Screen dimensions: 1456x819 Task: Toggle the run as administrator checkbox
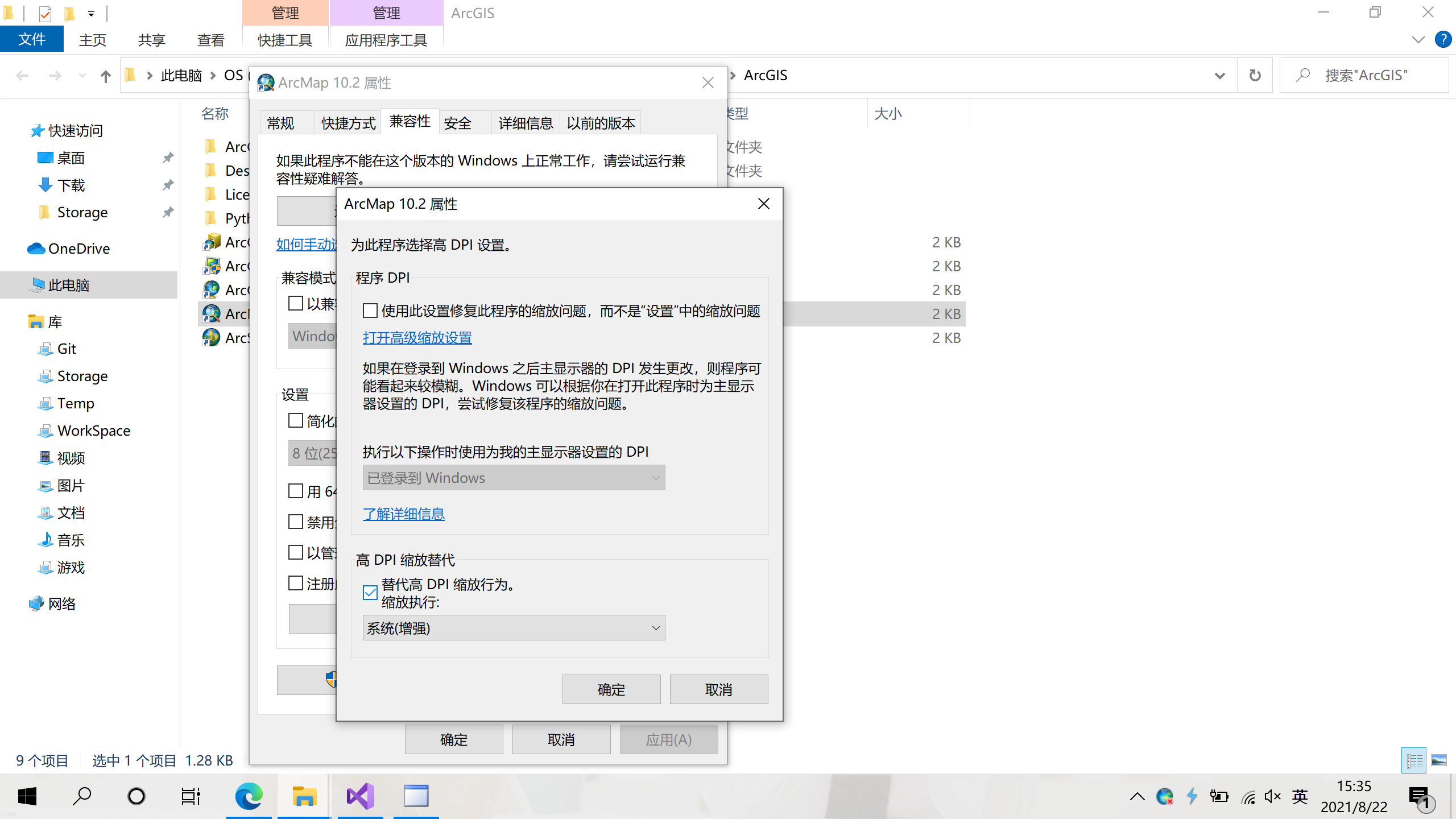pos(296,552)
